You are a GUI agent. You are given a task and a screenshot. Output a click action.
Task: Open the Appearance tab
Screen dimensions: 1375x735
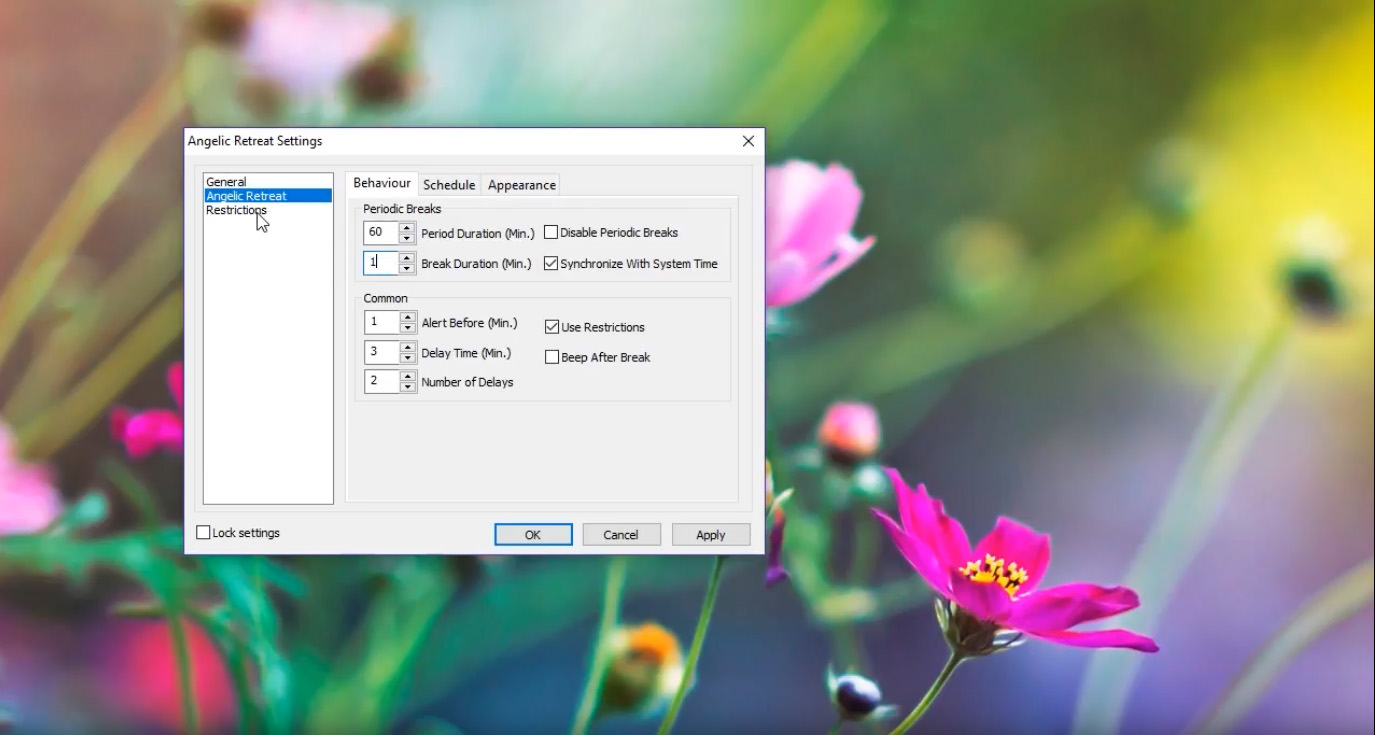[521, 185]
